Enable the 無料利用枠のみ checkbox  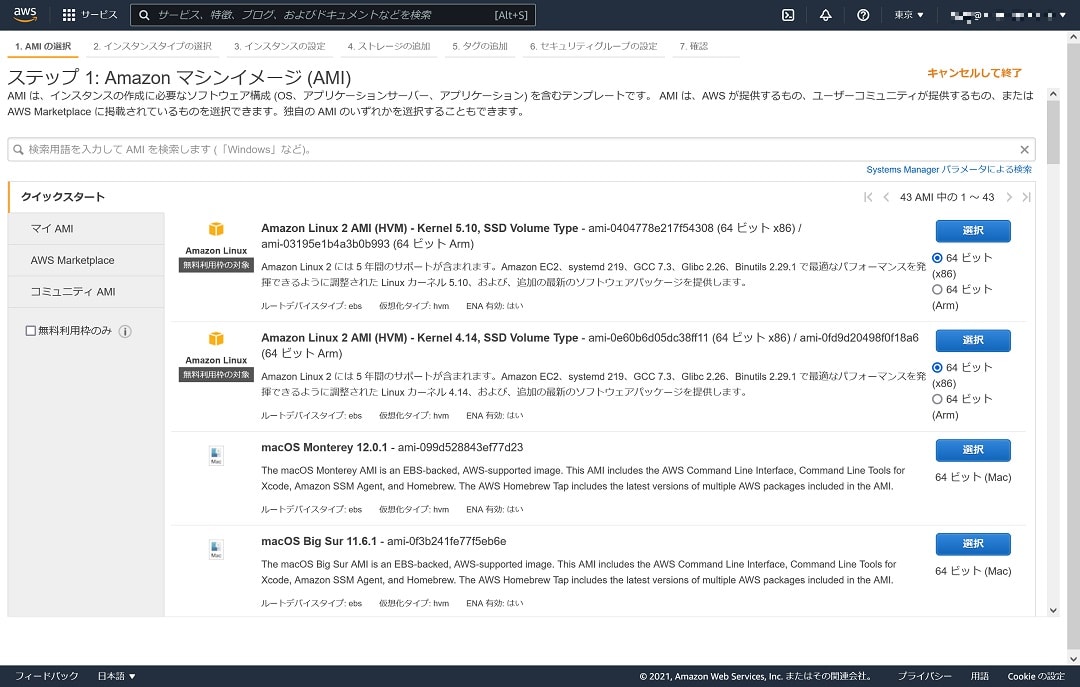point(30,331)
